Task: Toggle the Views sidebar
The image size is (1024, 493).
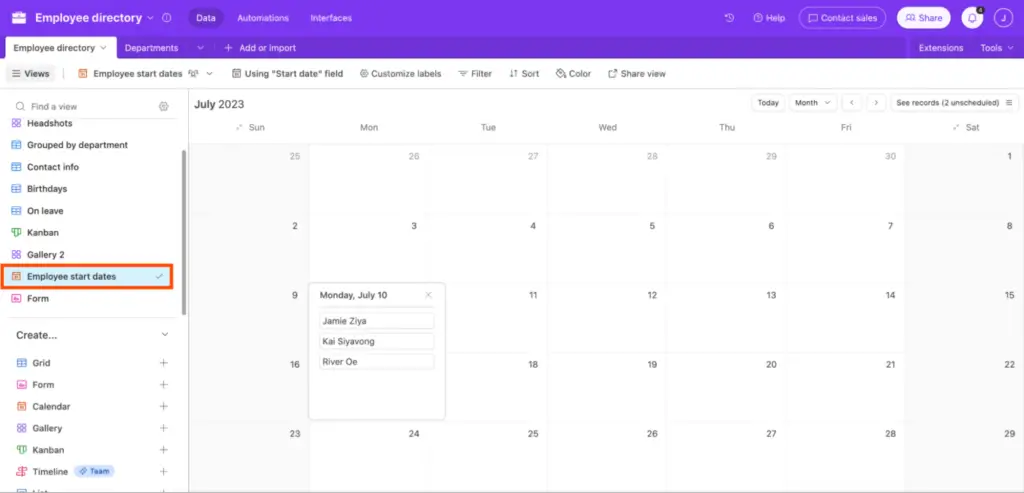Action: 31,74
